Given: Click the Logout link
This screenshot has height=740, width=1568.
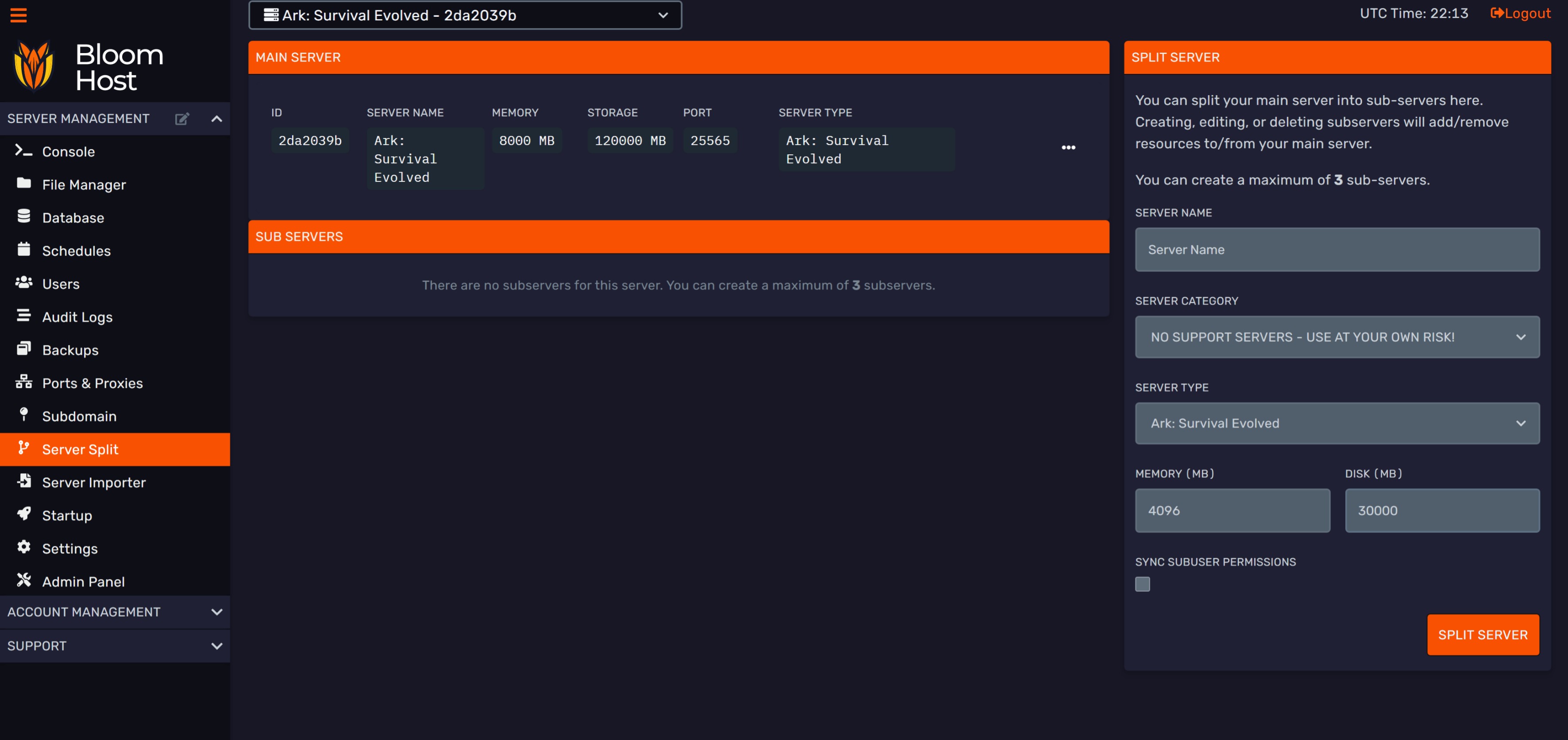Looking at the screenshot, I should (1520, 13).
